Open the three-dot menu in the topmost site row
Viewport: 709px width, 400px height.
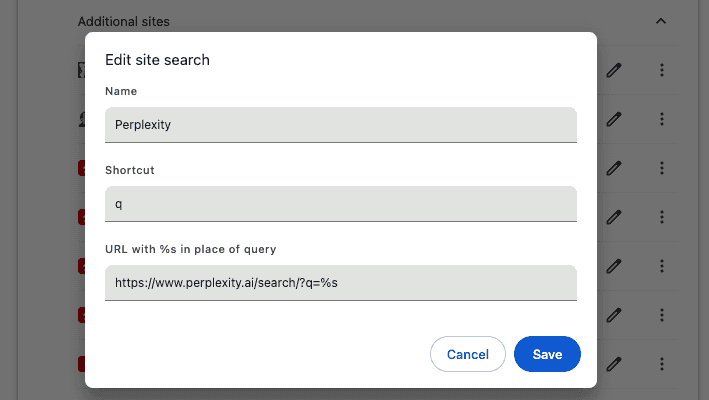pyautogui.click(x=662, y=70)
